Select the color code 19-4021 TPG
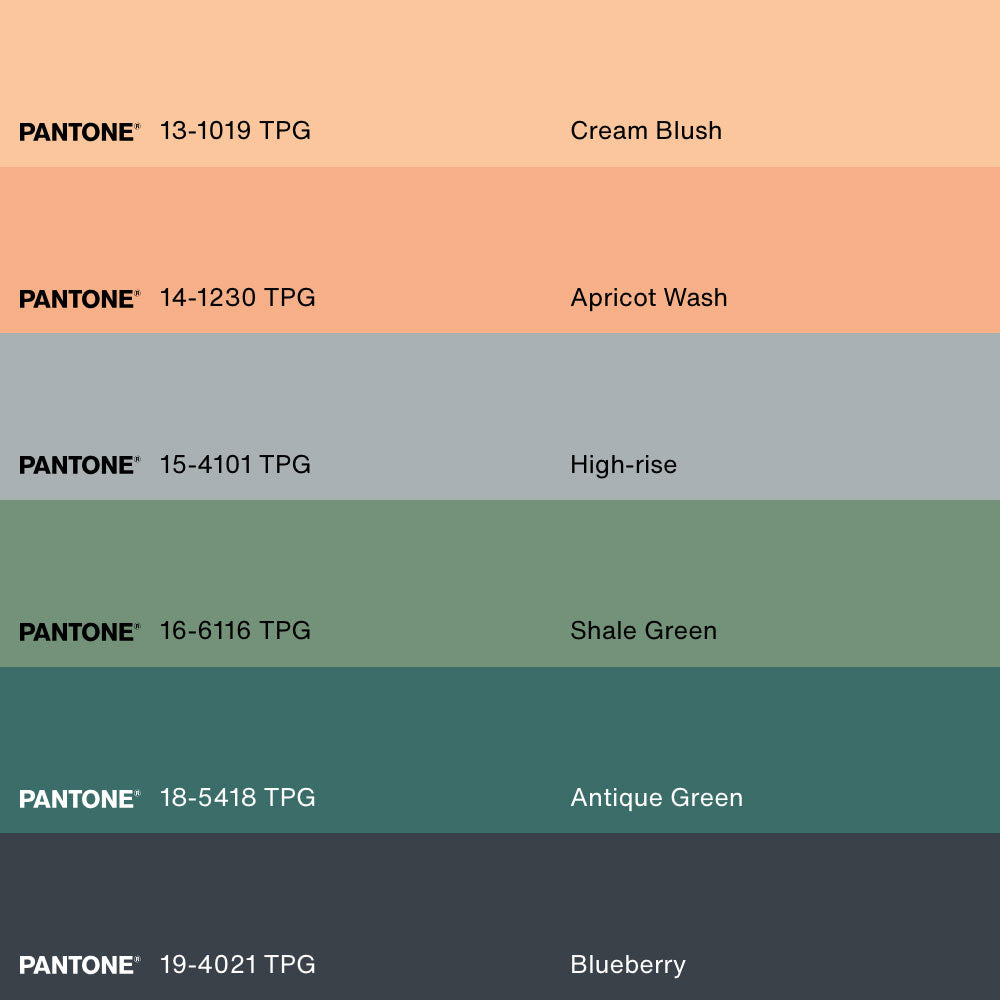The image size is (1000, 1000). tap(237, 965)
